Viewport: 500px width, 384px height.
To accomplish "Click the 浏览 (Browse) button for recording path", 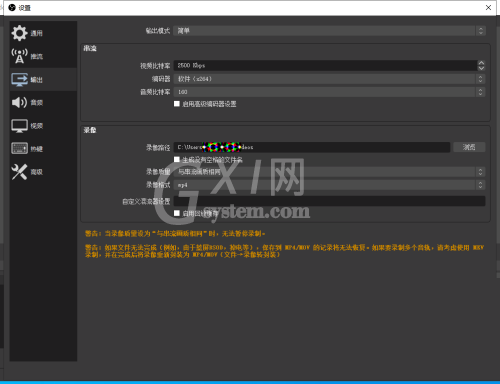I will (x=469, y=147).
